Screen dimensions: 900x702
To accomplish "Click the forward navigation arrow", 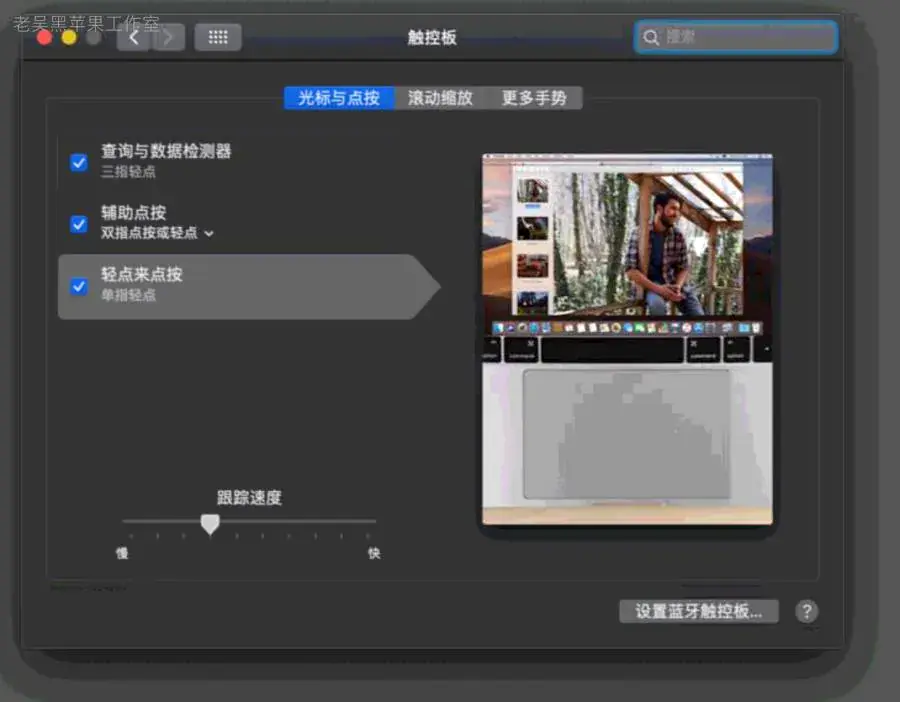I will pyautogui.click(x=168, y=38).
